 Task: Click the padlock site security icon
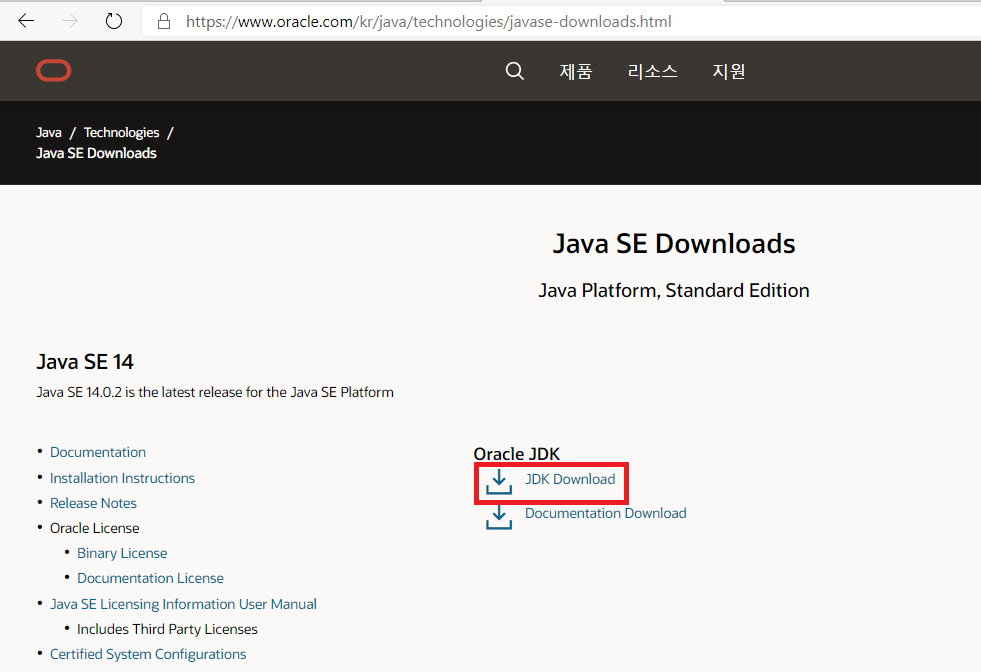click(164, 22)
